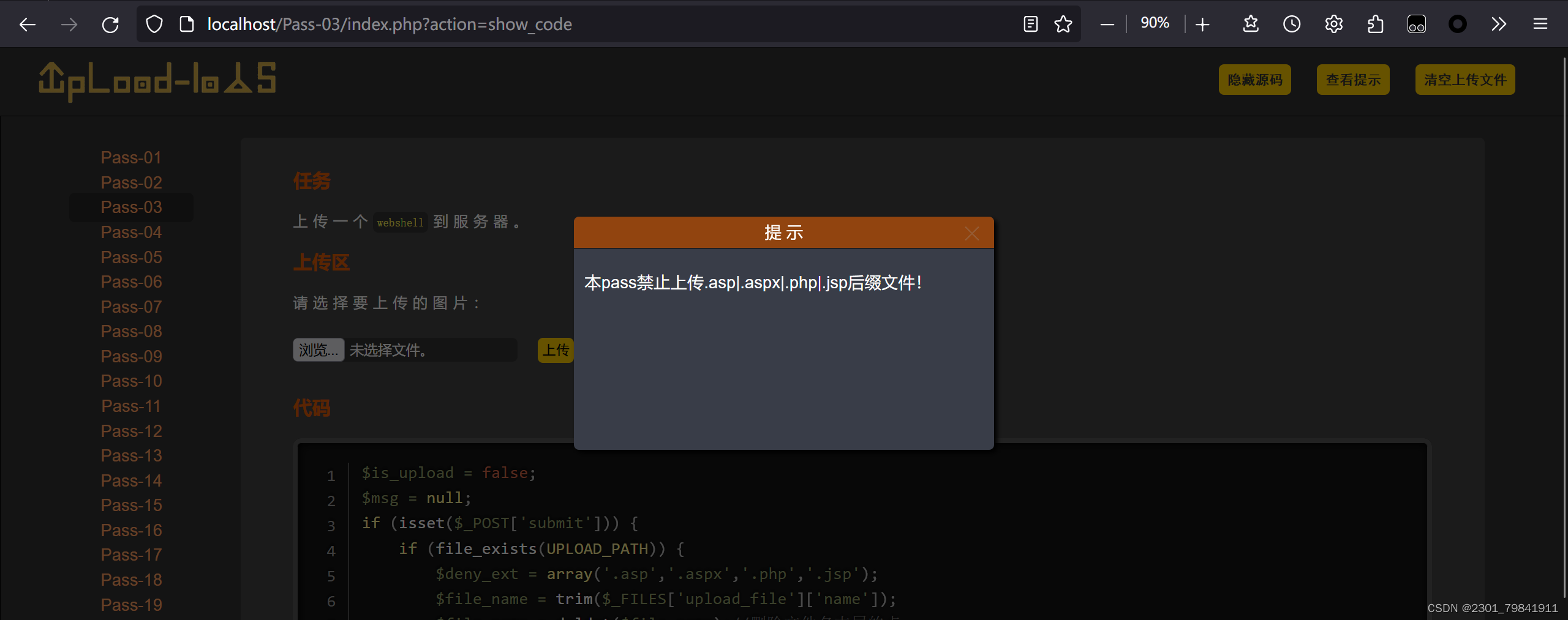
Task: Click the upload-labs site logo
Action: 157,80
